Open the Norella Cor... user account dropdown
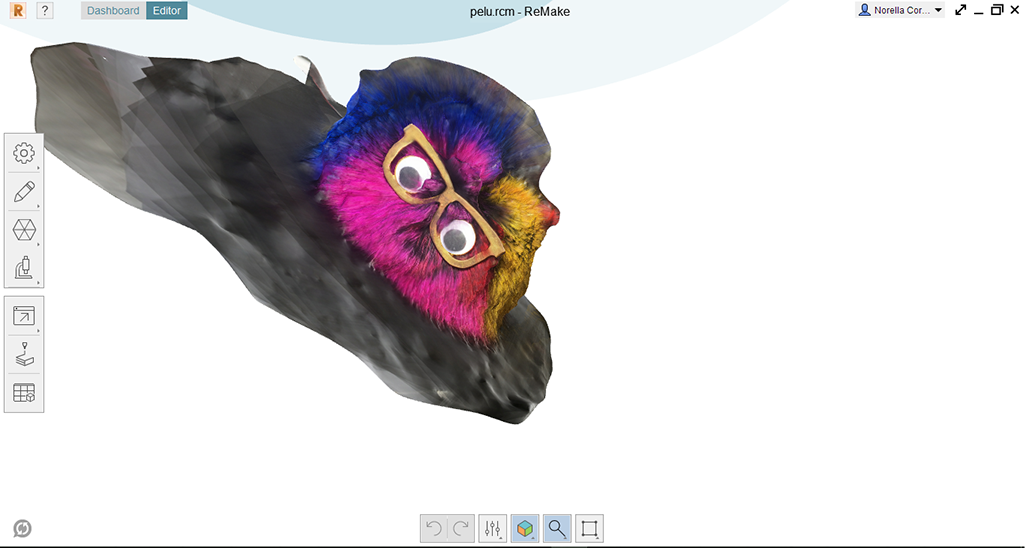Viewport: 1026px width, 548px height. 900,10
